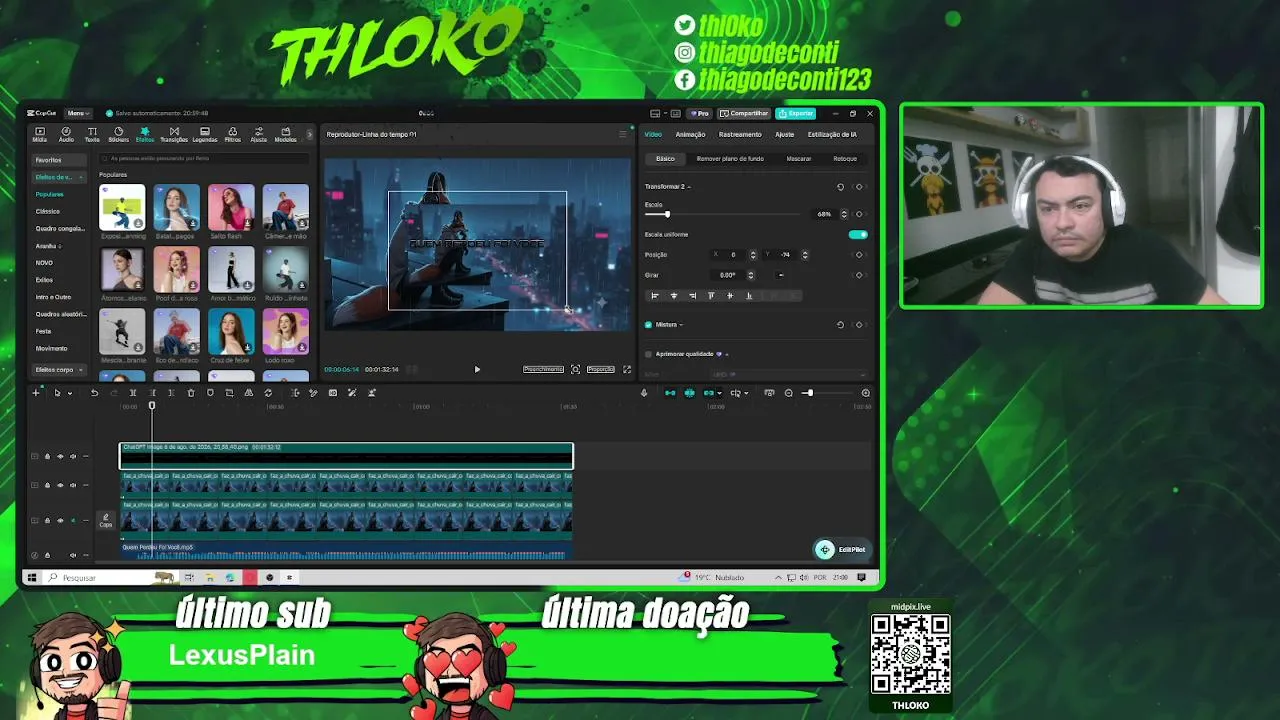The height and width of the screenshot is (720, 1280).
Task: Reset the Transformar section values
Action: coord(840,187)
